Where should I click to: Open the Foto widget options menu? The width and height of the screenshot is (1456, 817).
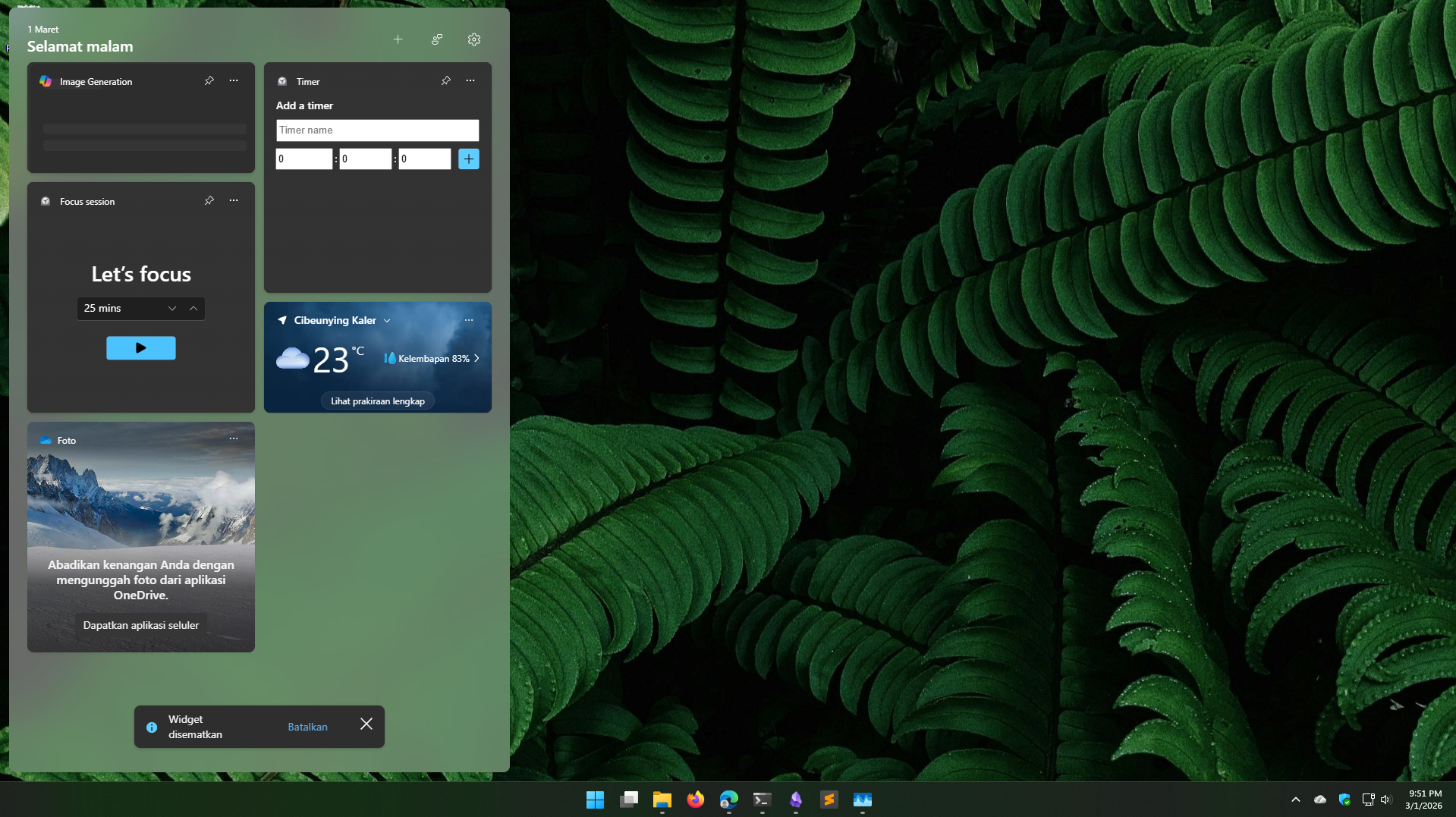234,438
